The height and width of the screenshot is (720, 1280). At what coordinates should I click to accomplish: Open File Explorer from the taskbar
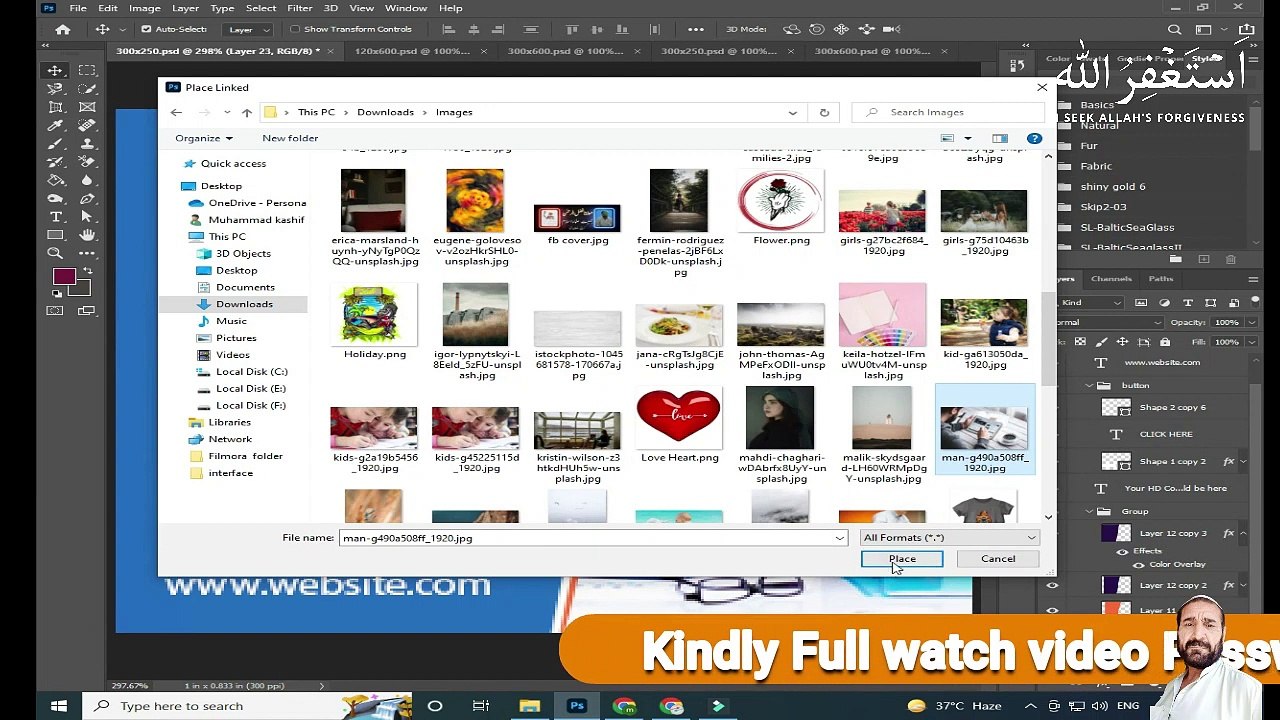pyautogui.click(x=529, y=706)
